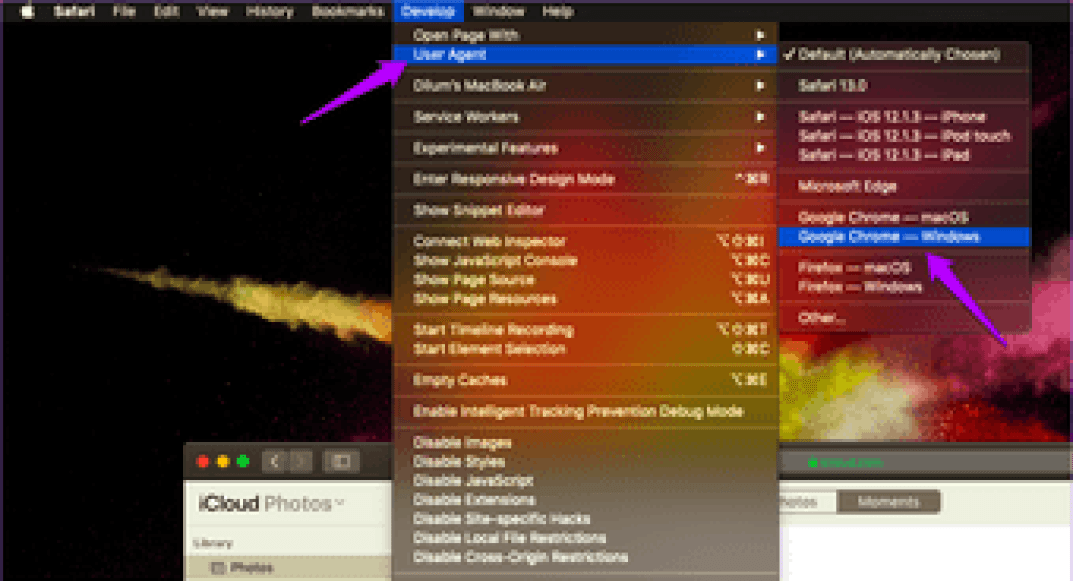The height and width of the screenshot is (581, 1073).
Task: Toggle the Safari sidebar button
Action: pos(341,462)
